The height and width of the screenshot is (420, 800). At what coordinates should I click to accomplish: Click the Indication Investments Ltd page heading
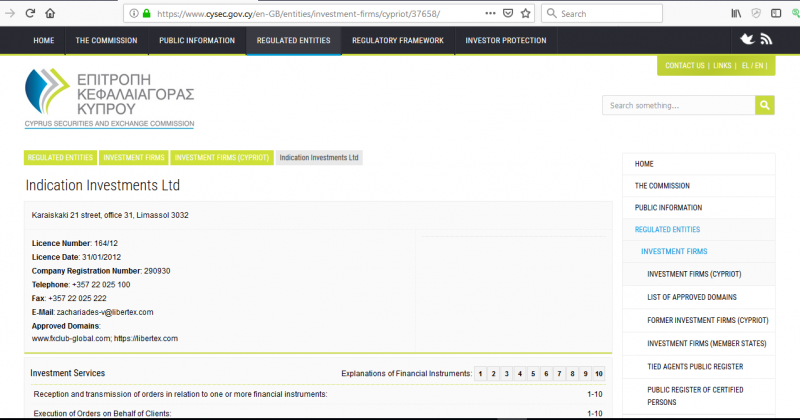103,185
